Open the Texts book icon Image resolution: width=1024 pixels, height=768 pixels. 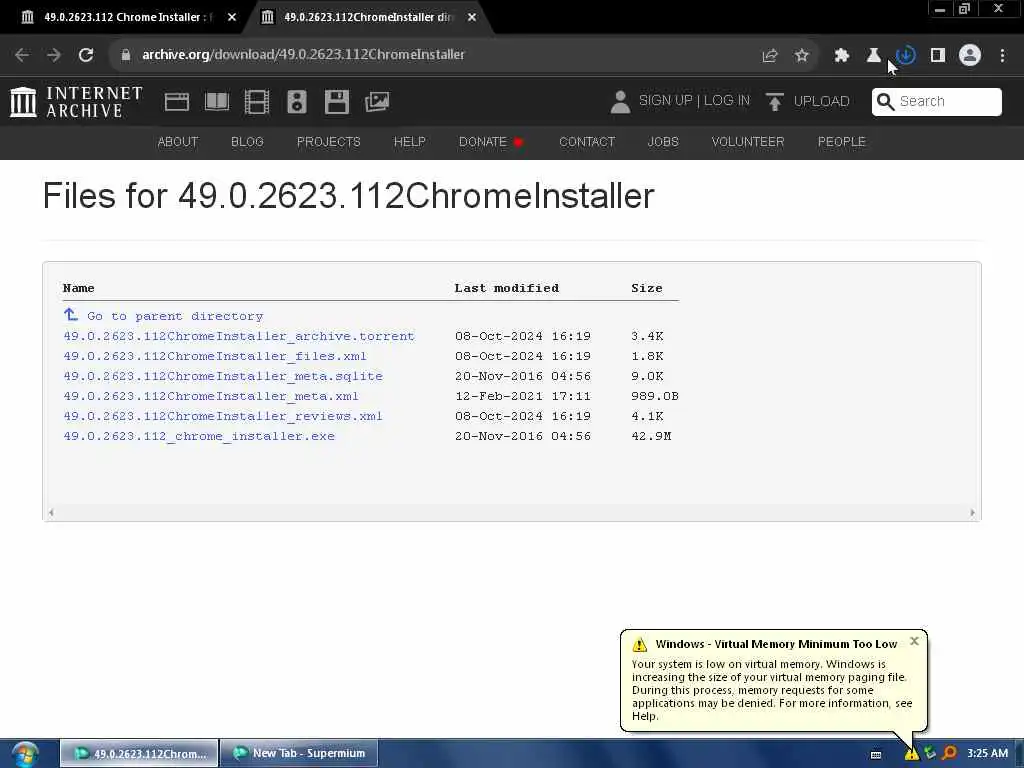pyautogui.click(x=217, y=102)
